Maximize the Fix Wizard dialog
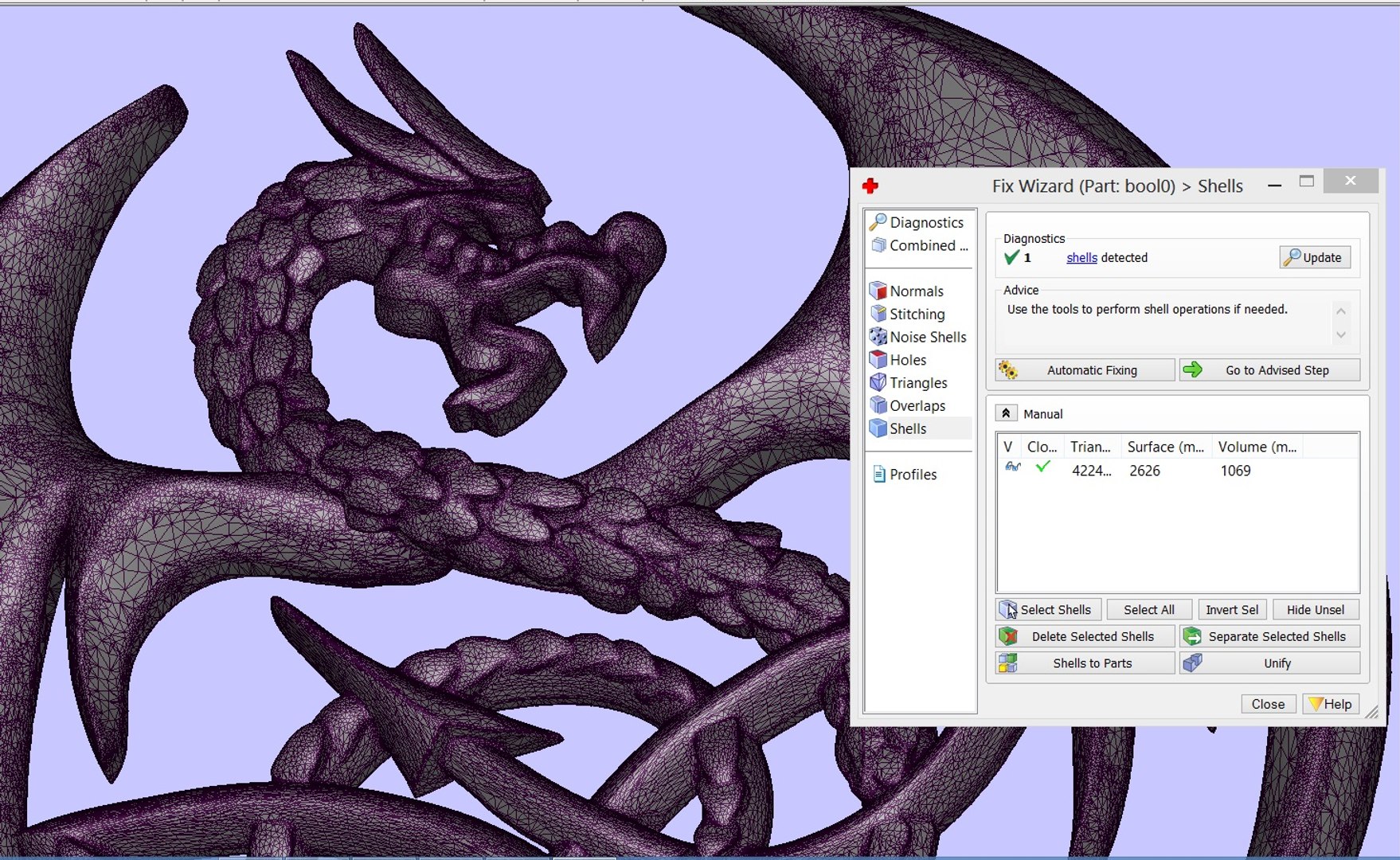The width and height of the screenshot is (1400, 860). click(x=1307, y=182)
